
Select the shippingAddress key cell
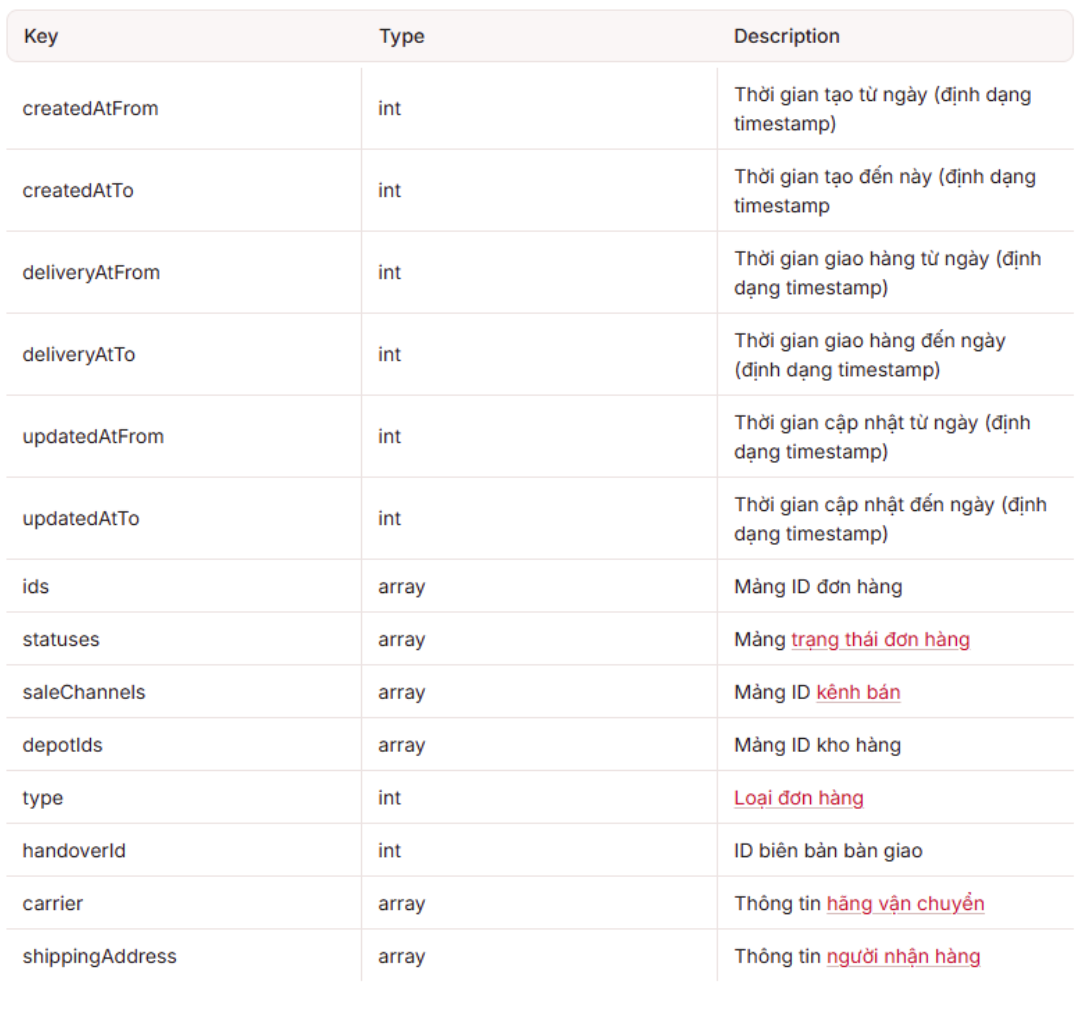click(99, 957)
